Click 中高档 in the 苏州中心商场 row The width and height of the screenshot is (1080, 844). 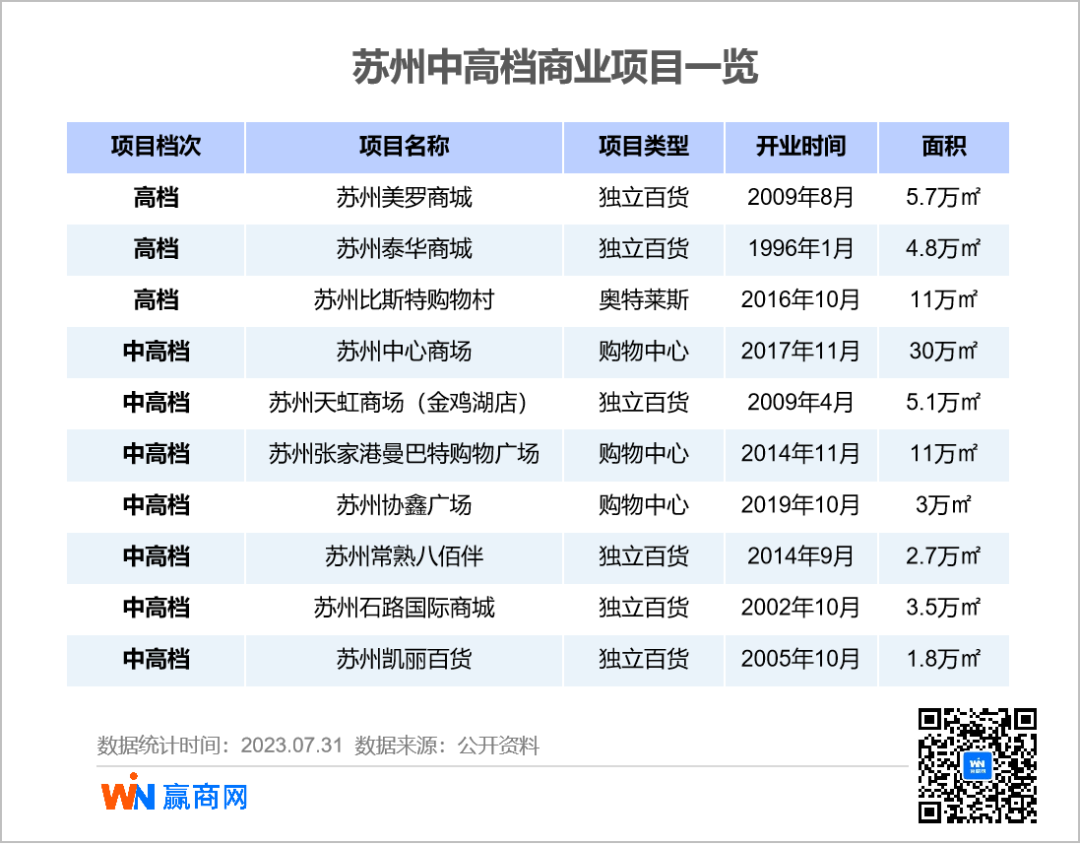[156, 351]
